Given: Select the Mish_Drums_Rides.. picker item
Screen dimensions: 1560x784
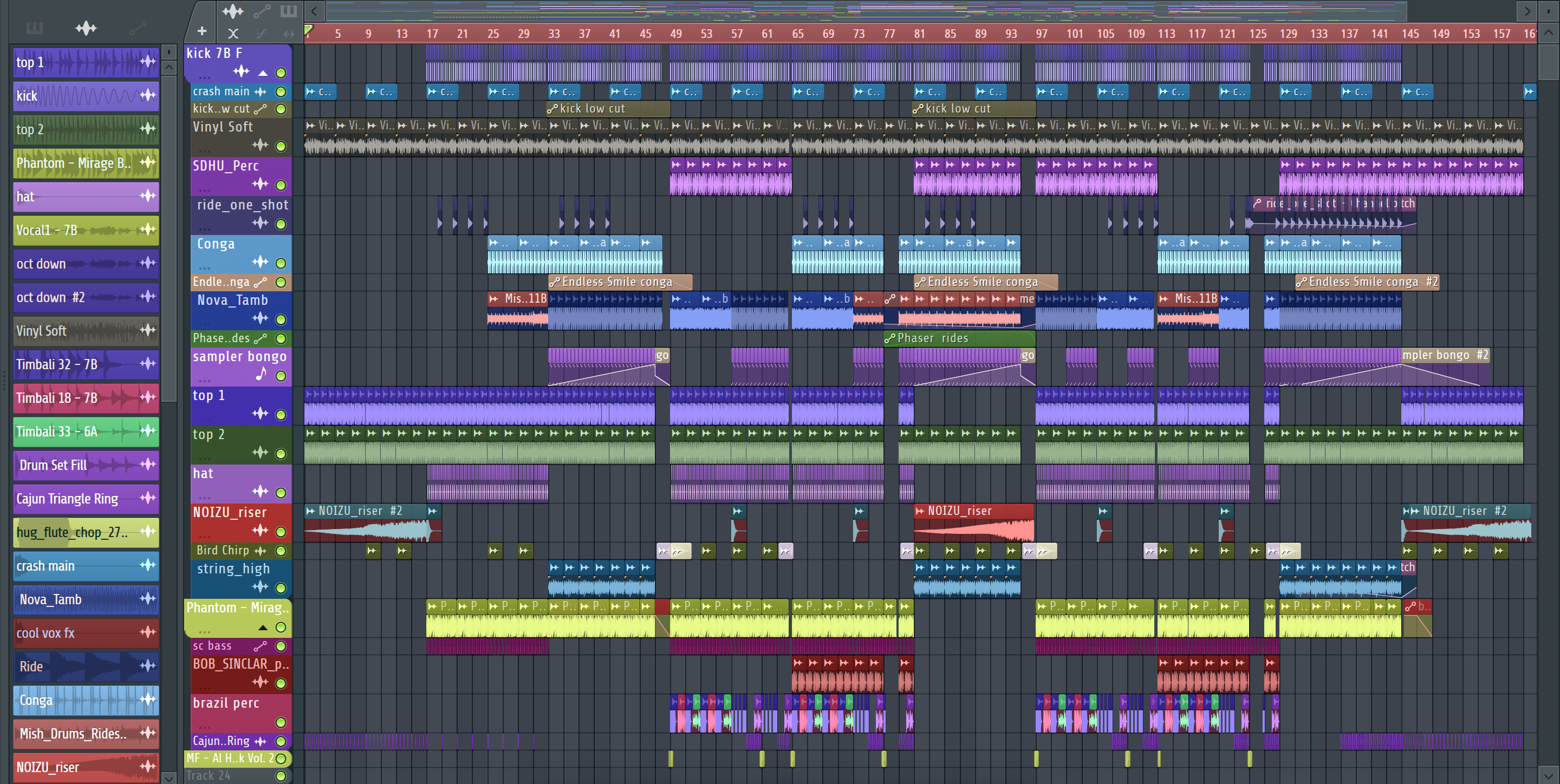Looking at the screenshot, I should click(86, 733).
